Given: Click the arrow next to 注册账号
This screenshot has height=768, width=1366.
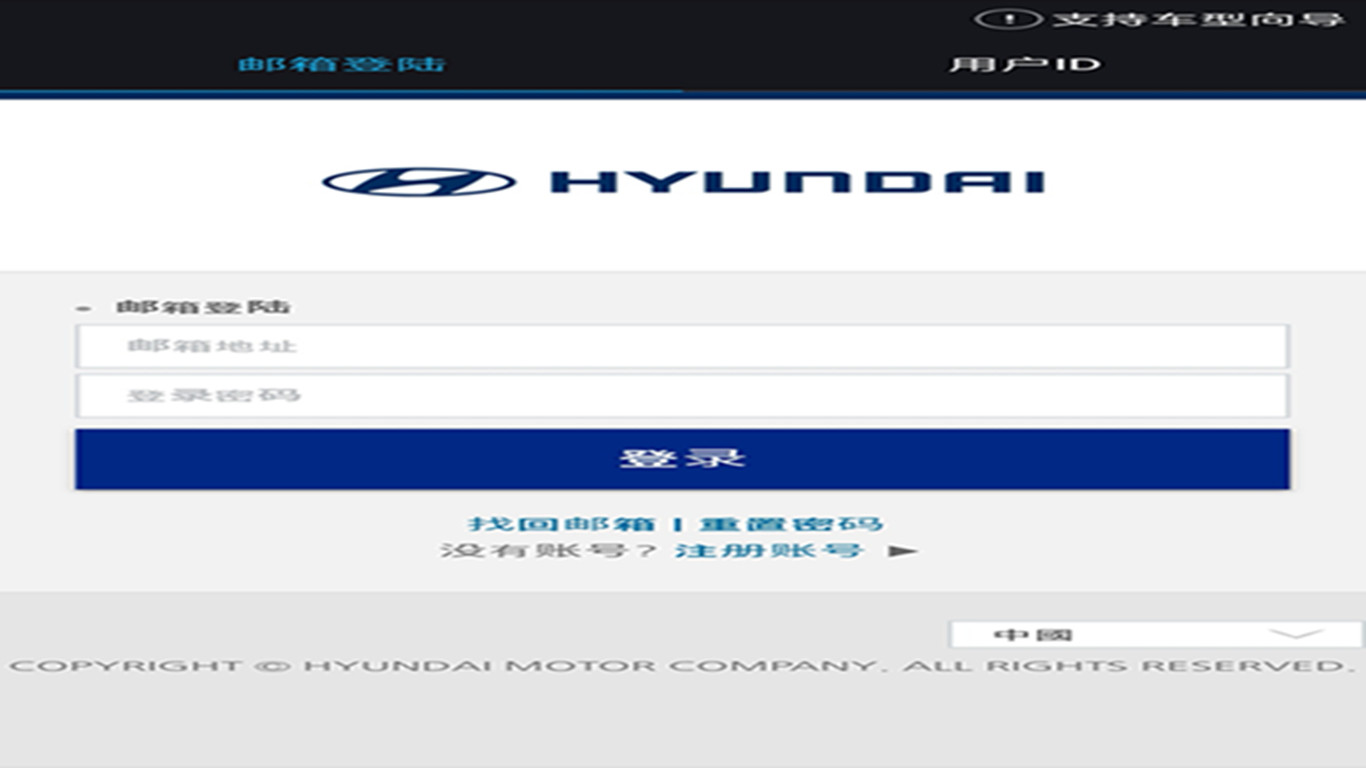Looking at the screenshot, I should (x=903, y=551).
